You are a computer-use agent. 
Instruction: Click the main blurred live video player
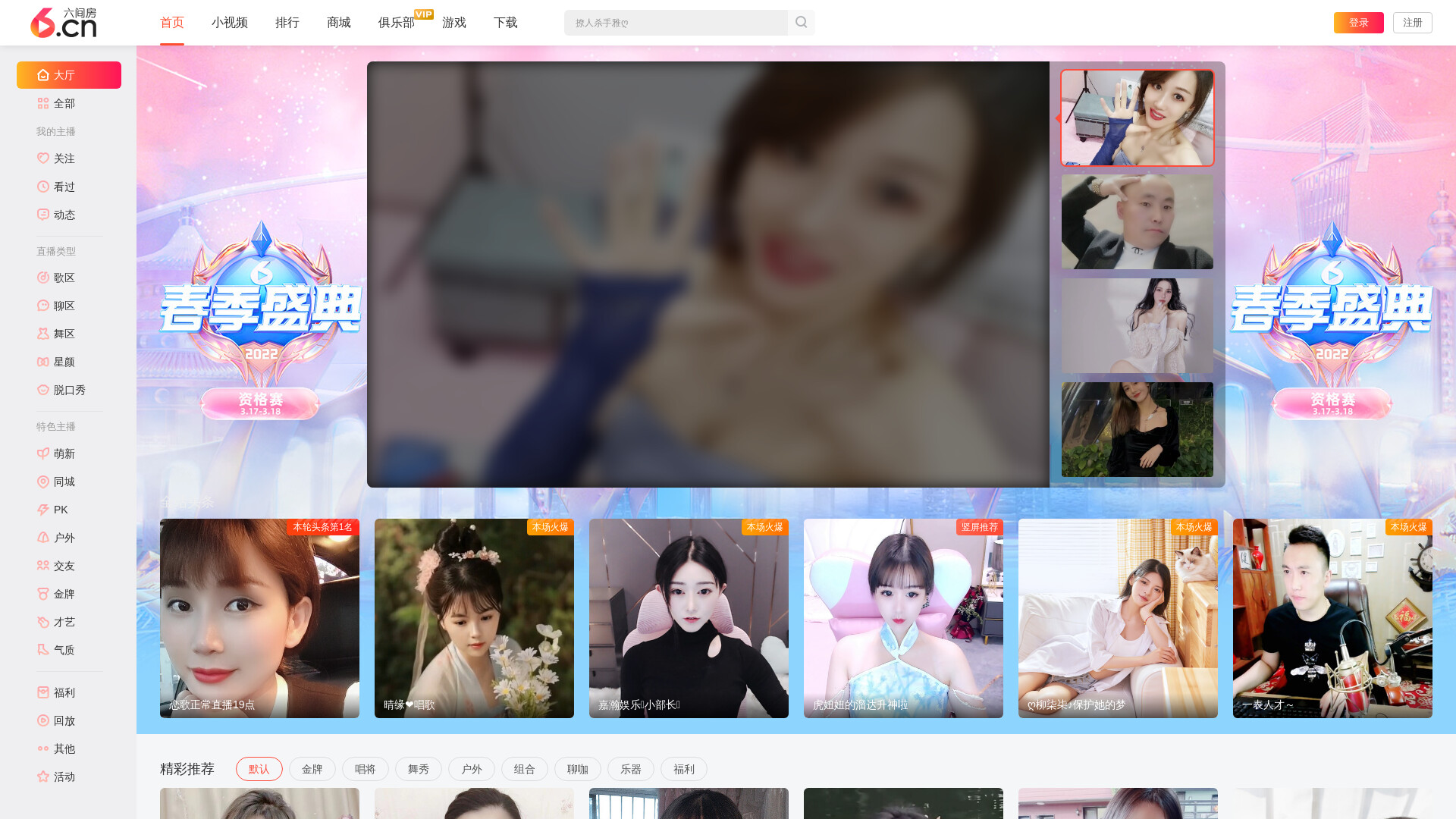click(x=708, y=275)
